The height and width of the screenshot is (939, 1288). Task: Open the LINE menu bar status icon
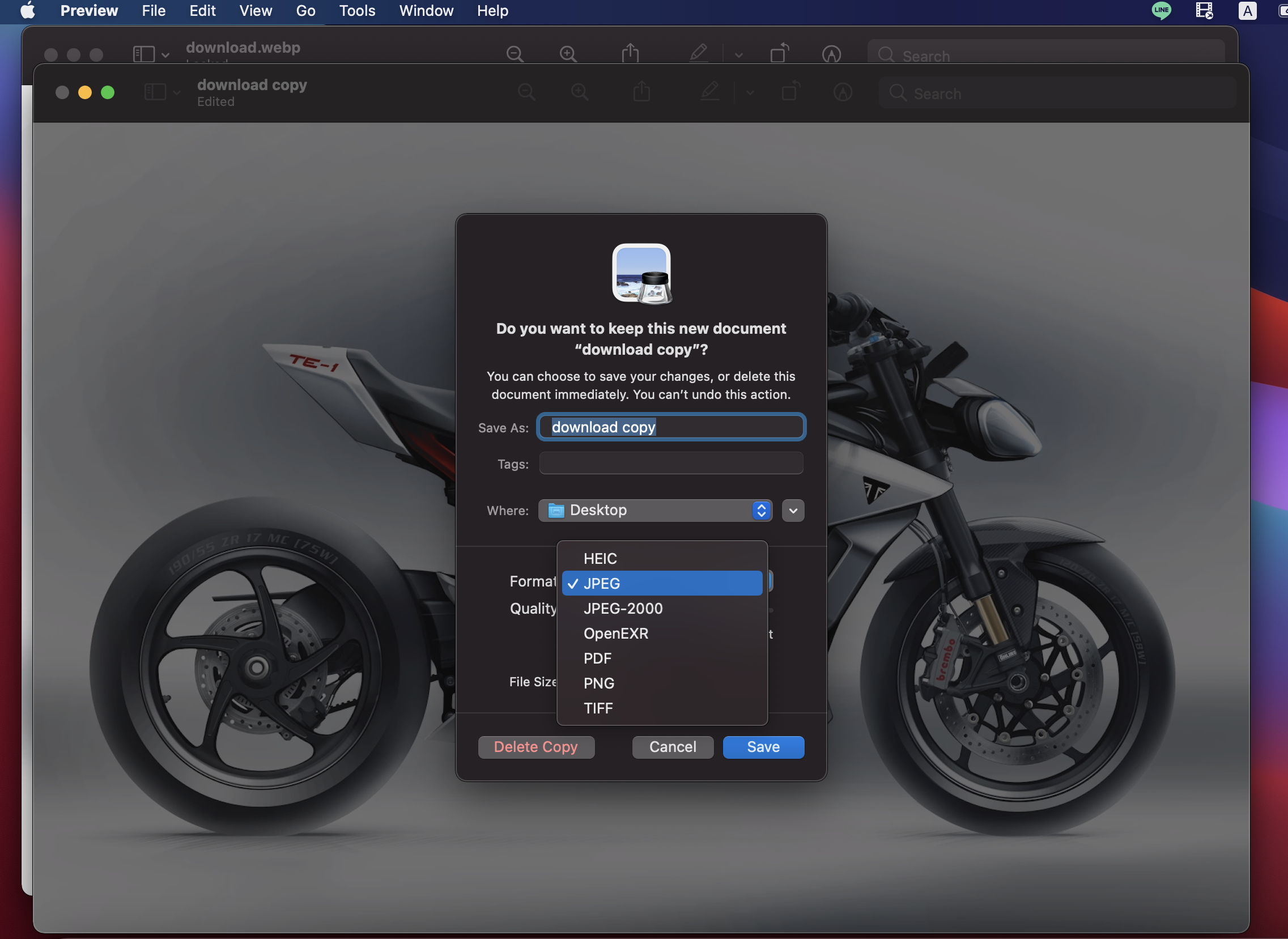[x=1161, y=10]
